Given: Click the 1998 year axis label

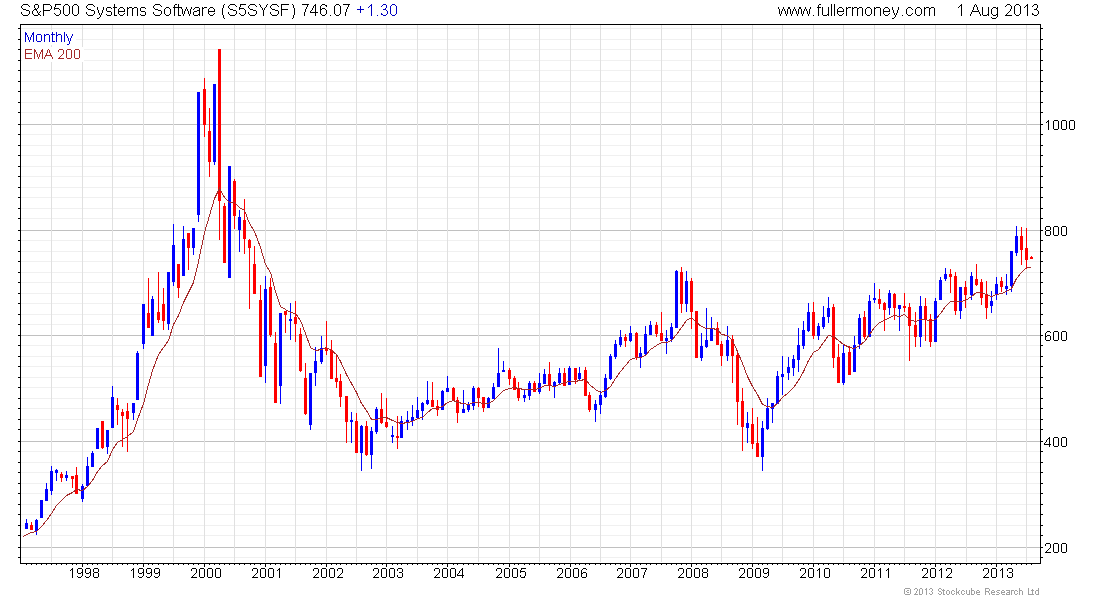Looking at the screenshot, I should pos(83,573).
